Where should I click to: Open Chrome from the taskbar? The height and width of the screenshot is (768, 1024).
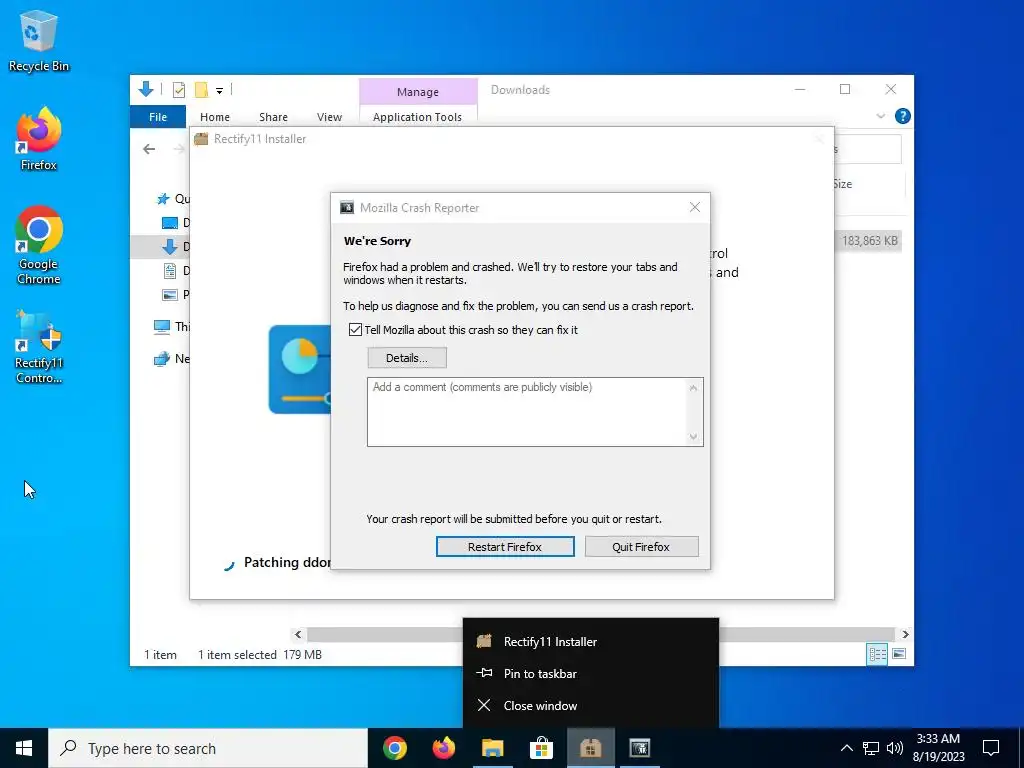click(x=394, y=748)
